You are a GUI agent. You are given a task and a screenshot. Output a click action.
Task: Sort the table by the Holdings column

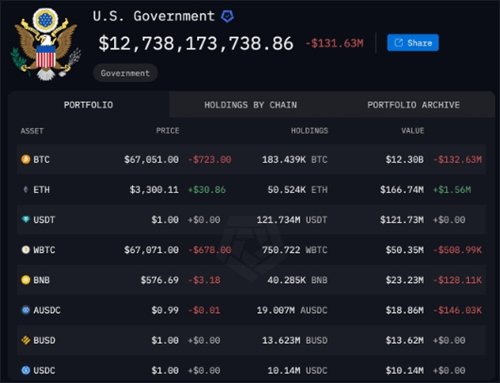tap(309, 131)
